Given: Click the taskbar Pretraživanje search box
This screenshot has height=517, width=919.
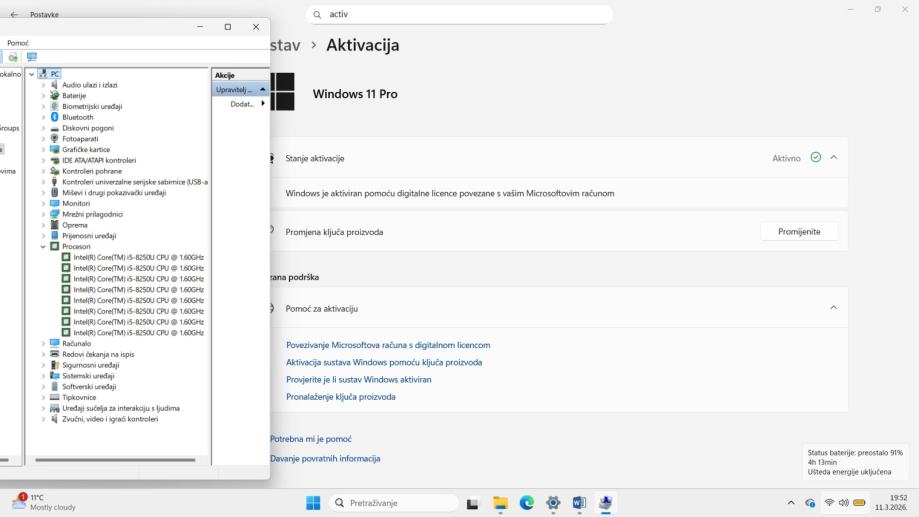Looking at the screenshot, I should pyautogui.click(x=393, y=503).
